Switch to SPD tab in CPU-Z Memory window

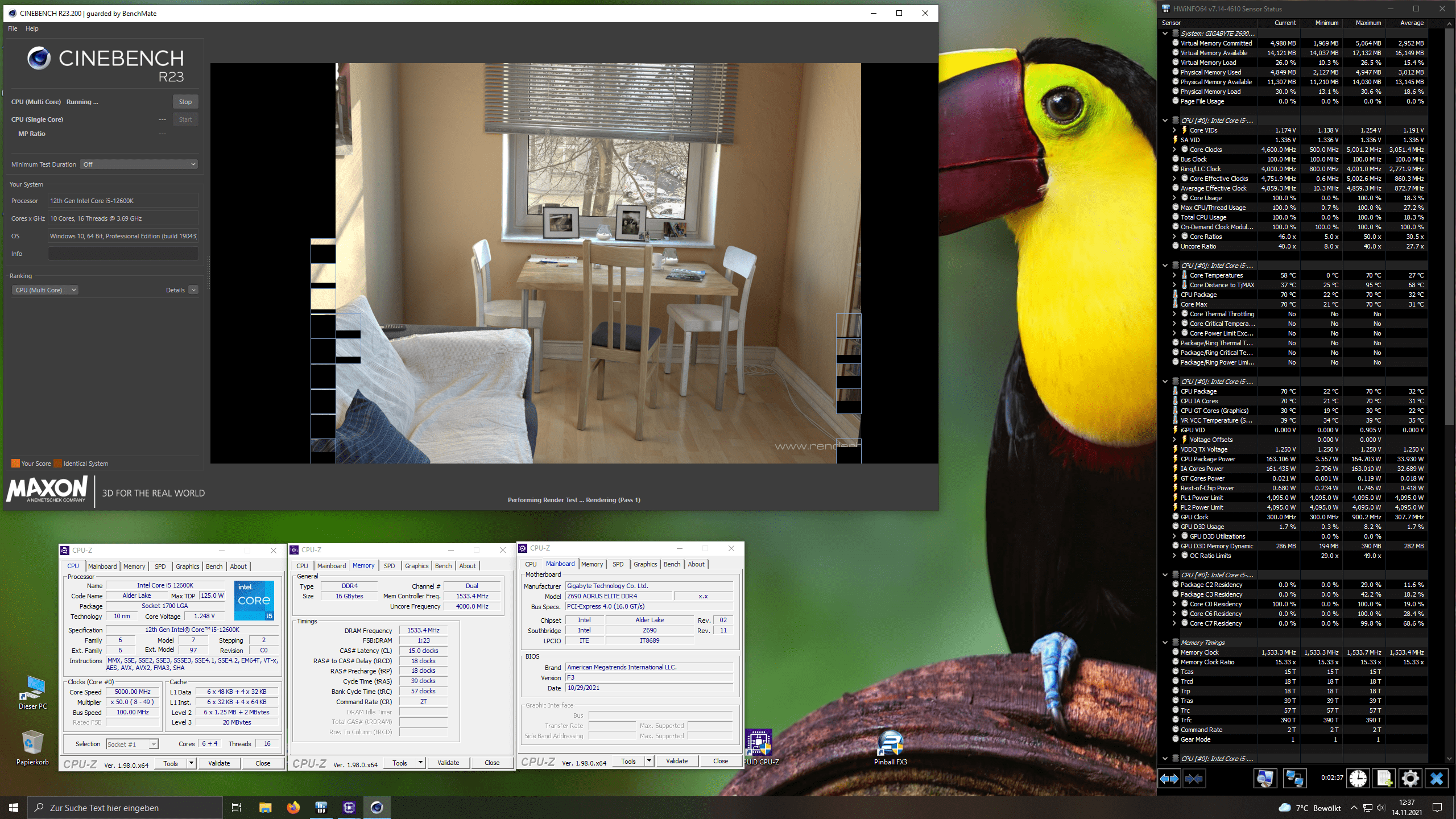point(389,566)
